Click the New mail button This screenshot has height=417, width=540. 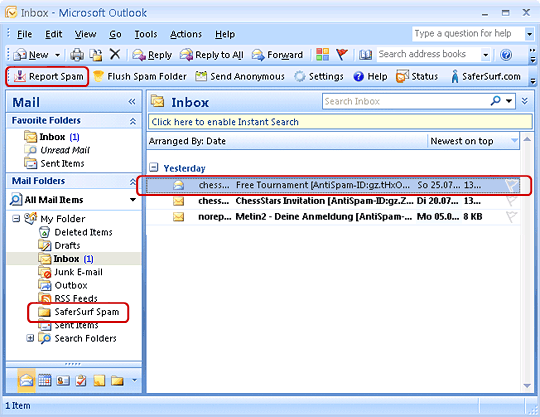(x=31, y=55)
